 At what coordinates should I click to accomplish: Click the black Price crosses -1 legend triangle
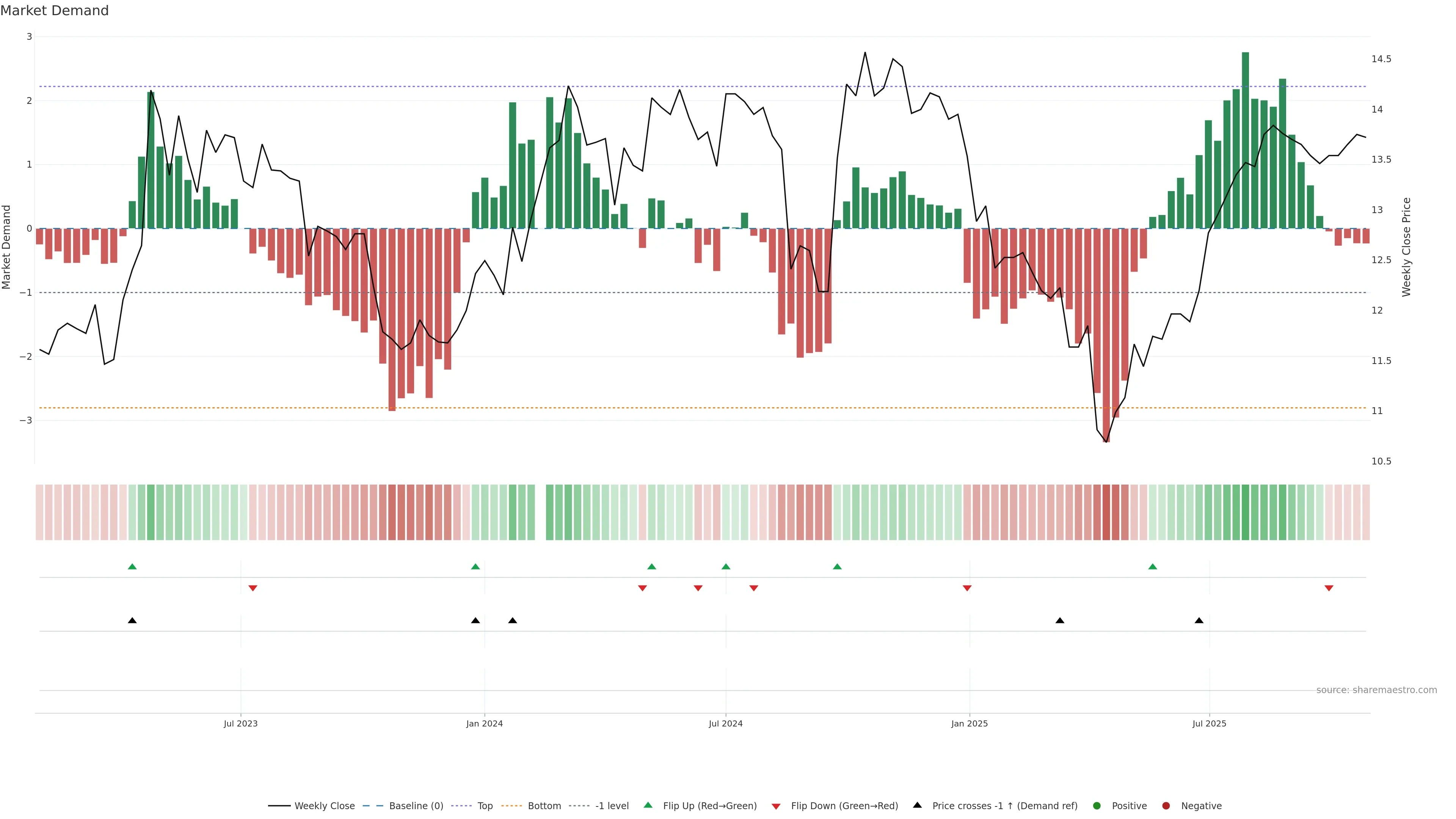[x=917, y=805]
